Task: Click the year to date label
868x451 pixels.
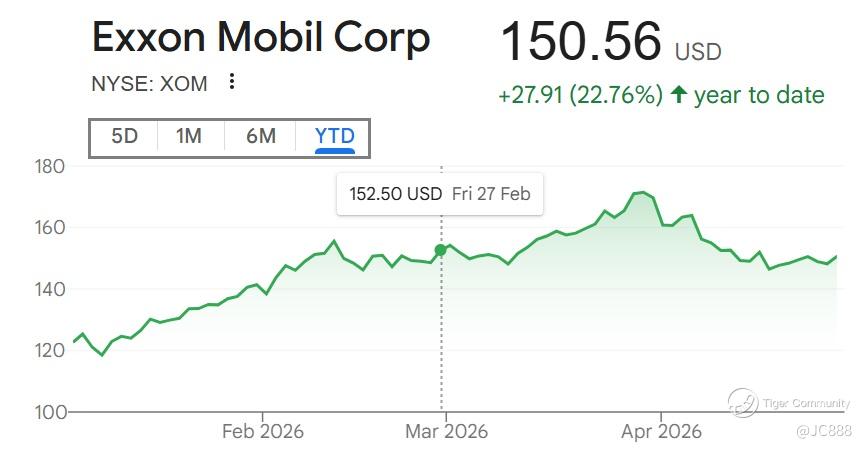Action: [x=759, y=95]
